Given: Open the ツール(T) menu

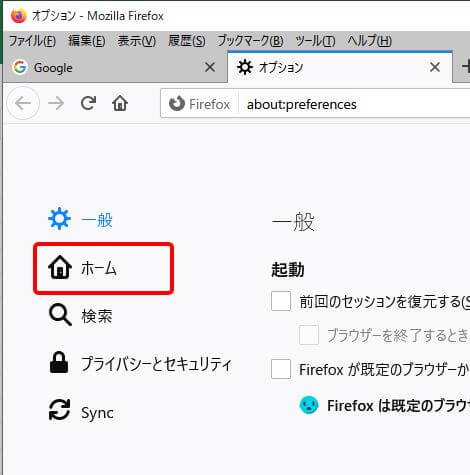Looking at the screenshot, I should tap(315, 41).
